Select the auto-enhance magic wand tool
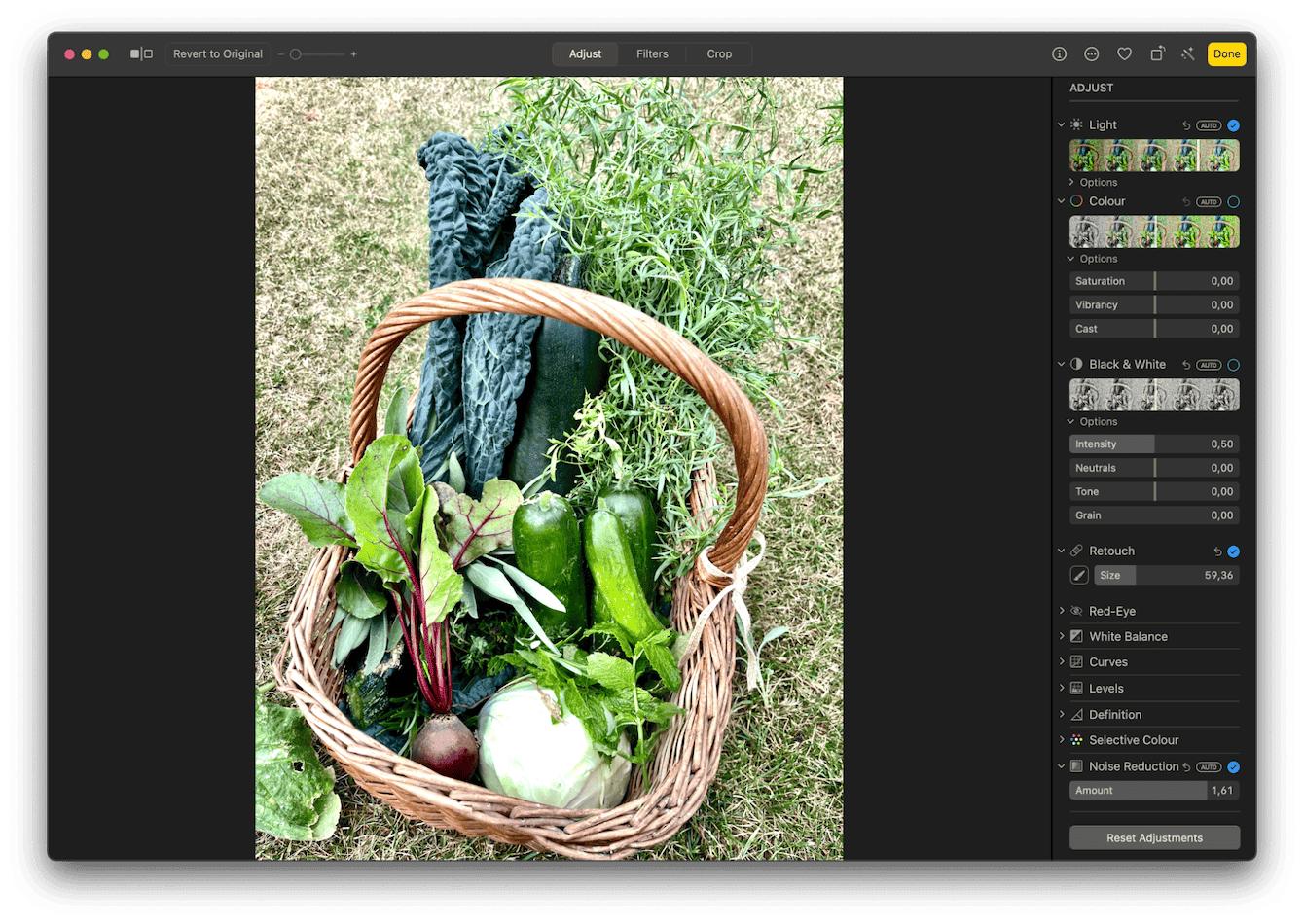This screenshot has width=1304, height=924. click(1188, 53)
